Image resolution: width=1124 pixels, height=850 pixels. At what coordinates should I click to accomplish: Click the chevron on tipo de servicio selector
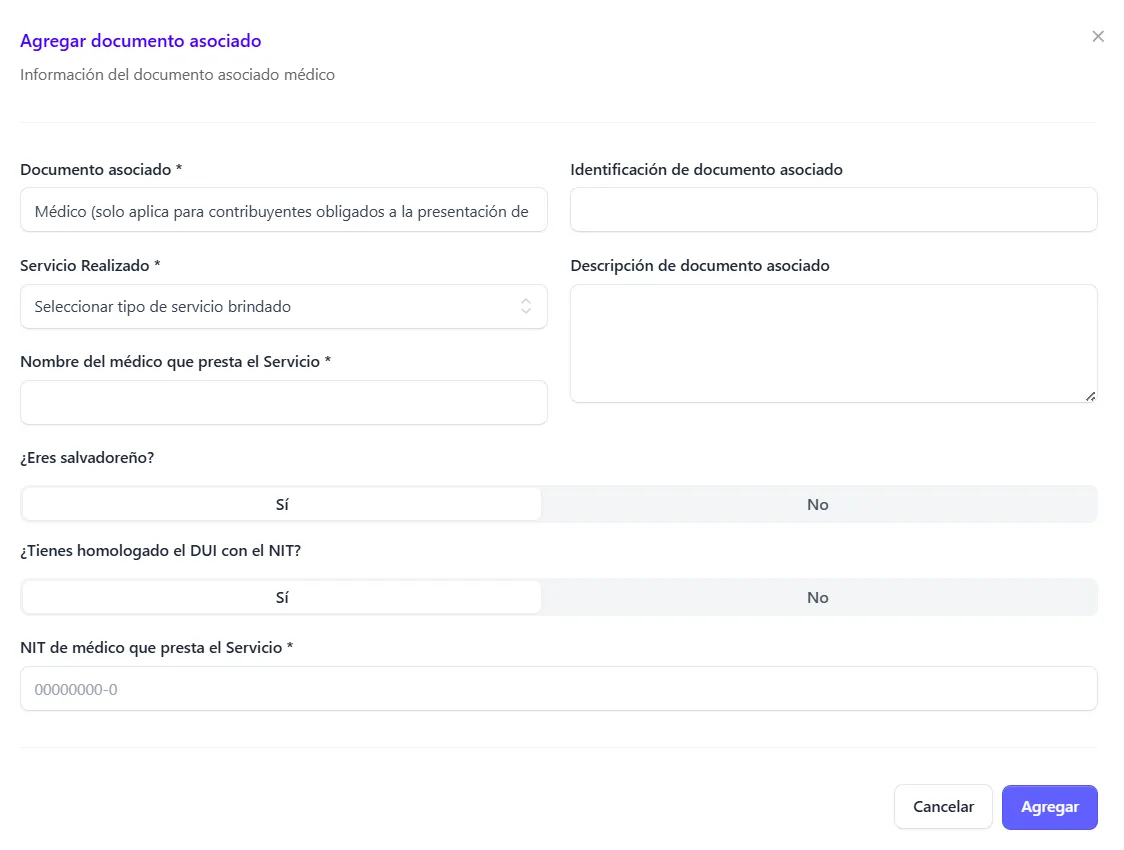click(x=527, y=306)
